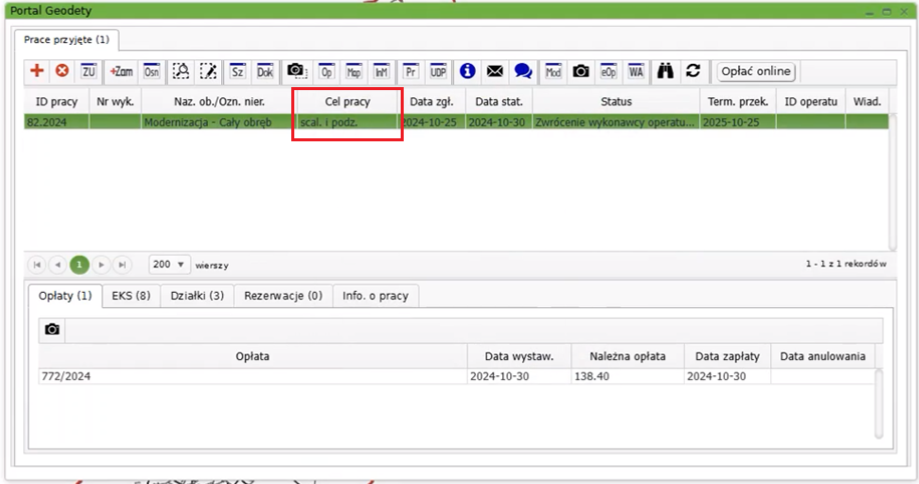Viewport: 919px width, 484px height.
Task: Jump to last page in pager
Action: pos(122,265)
